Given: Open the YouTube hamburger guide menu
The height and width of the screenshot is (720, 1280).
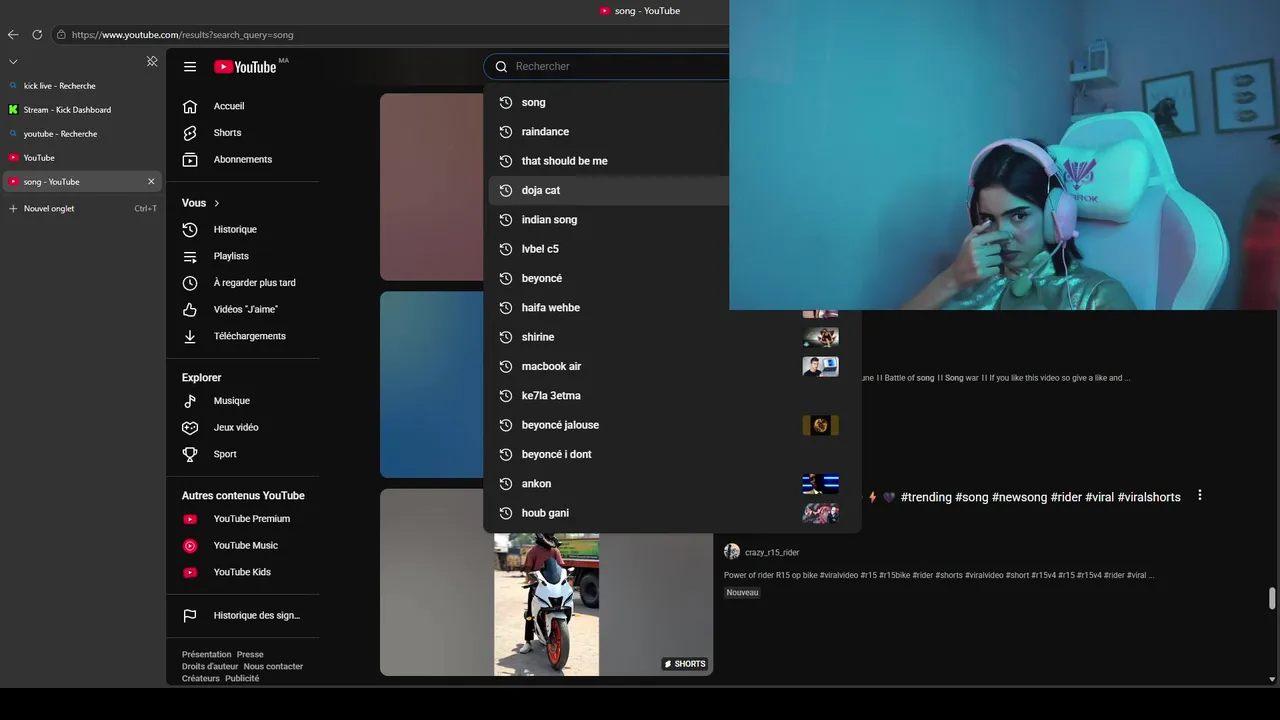Looking at the screenshot, I should (x=190, y=67).
